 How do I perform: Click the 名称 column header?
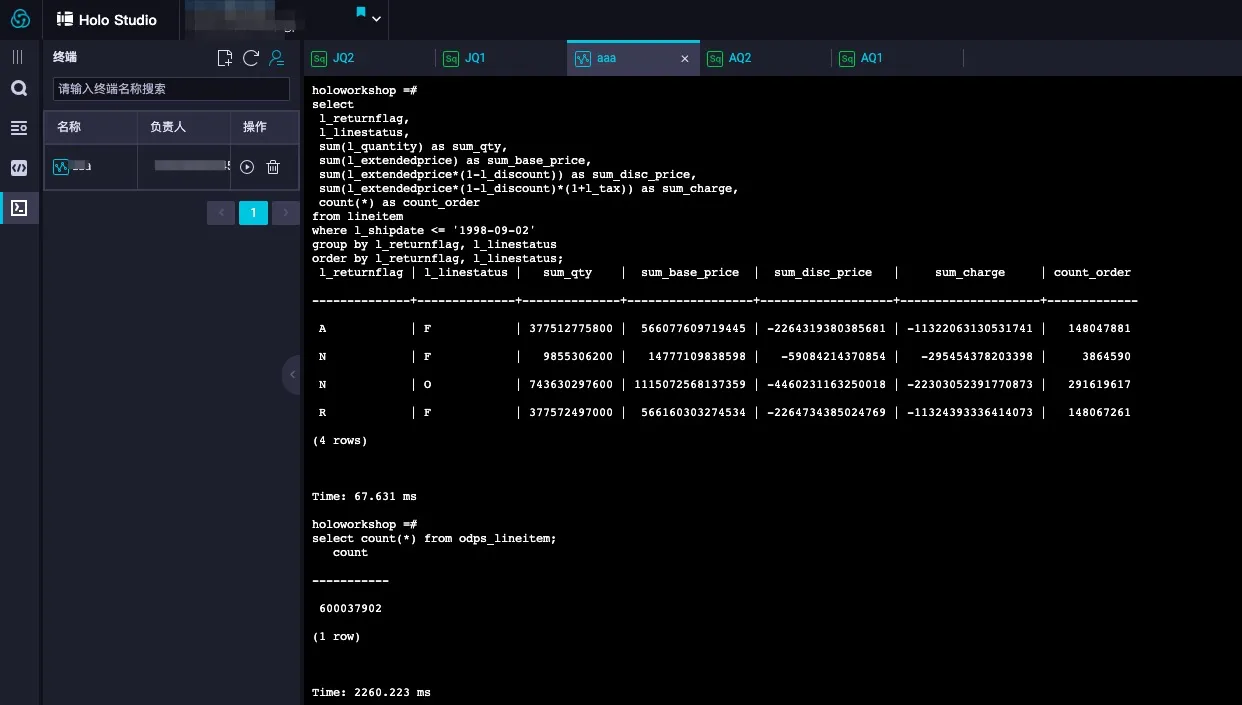tap(69, 127)
